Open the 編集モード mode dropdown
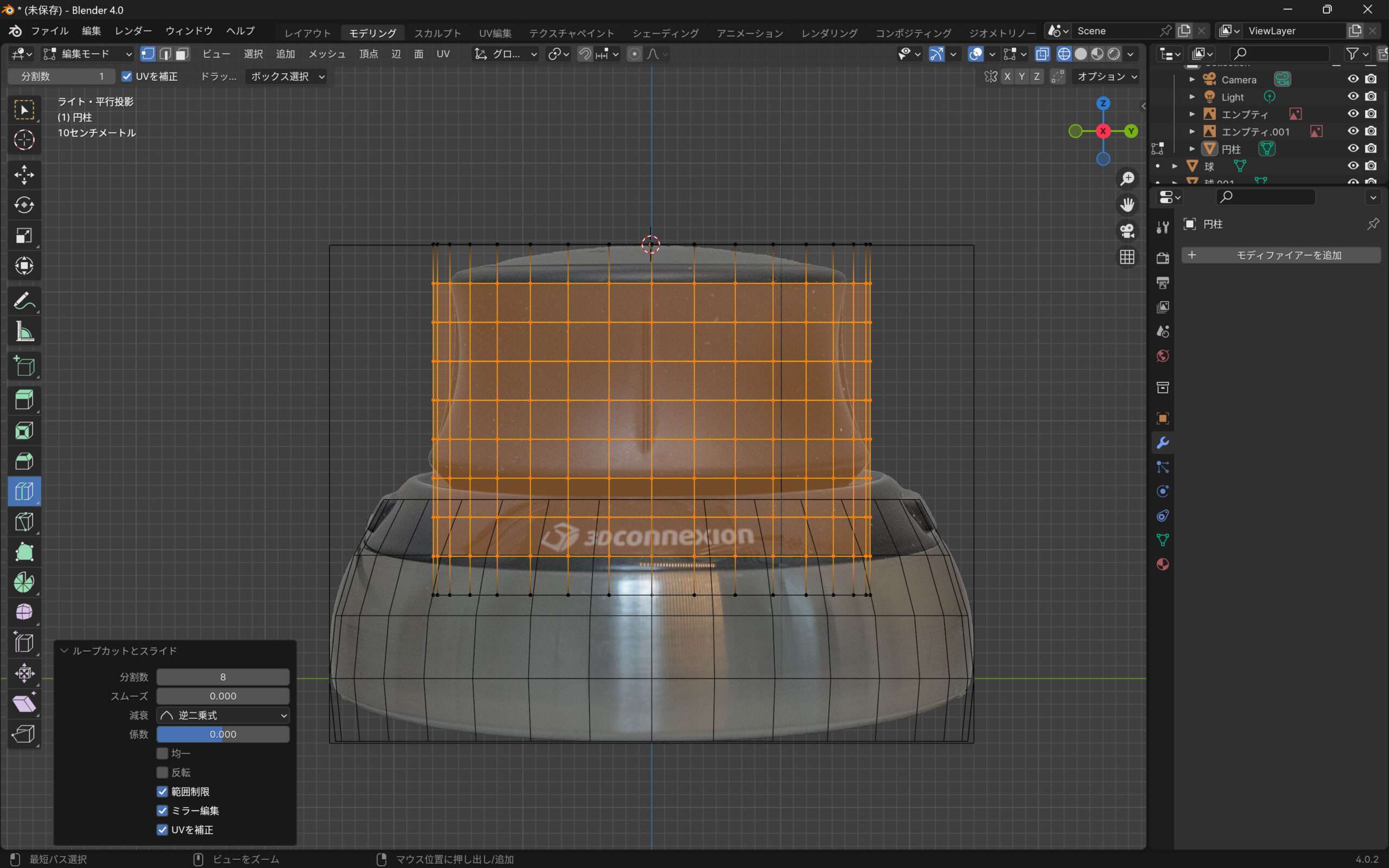 coord(88,54)
